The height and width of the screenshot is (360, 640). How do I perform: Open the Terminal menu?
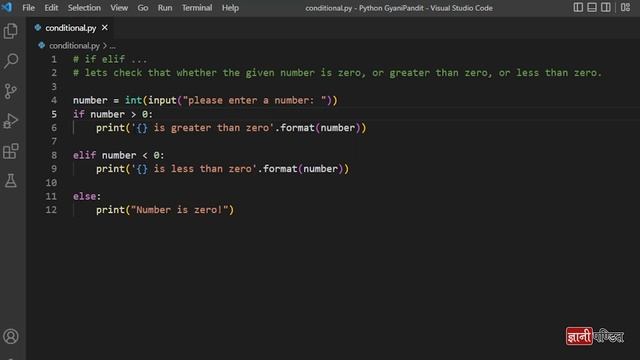[x=197, y=8]
